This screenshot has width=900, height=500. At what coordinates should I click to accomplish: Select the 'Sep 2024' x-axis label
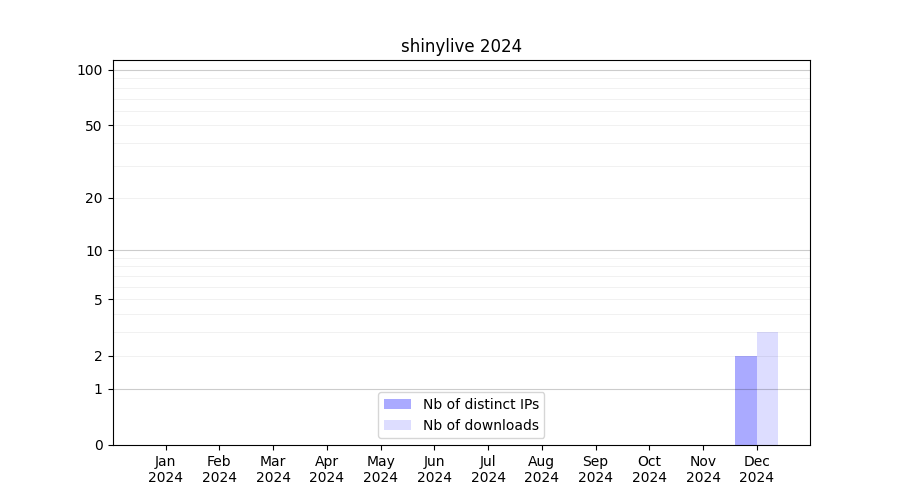click(595, 469)
